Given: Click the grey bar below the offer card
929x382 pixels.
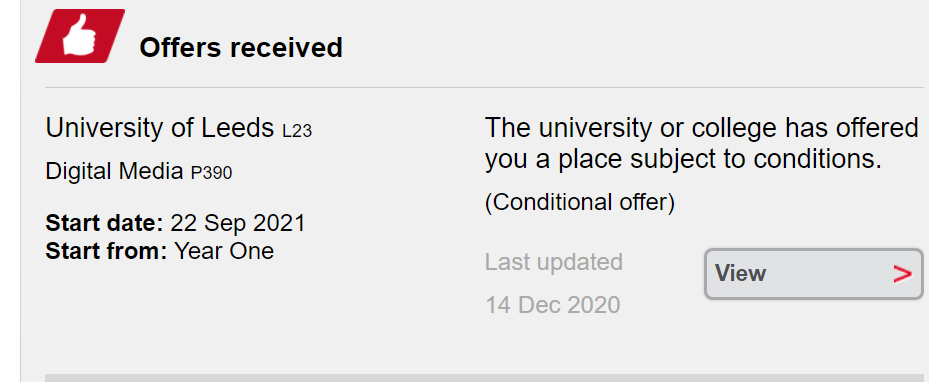Looking at the screenshot, I should tap(484, 378).
